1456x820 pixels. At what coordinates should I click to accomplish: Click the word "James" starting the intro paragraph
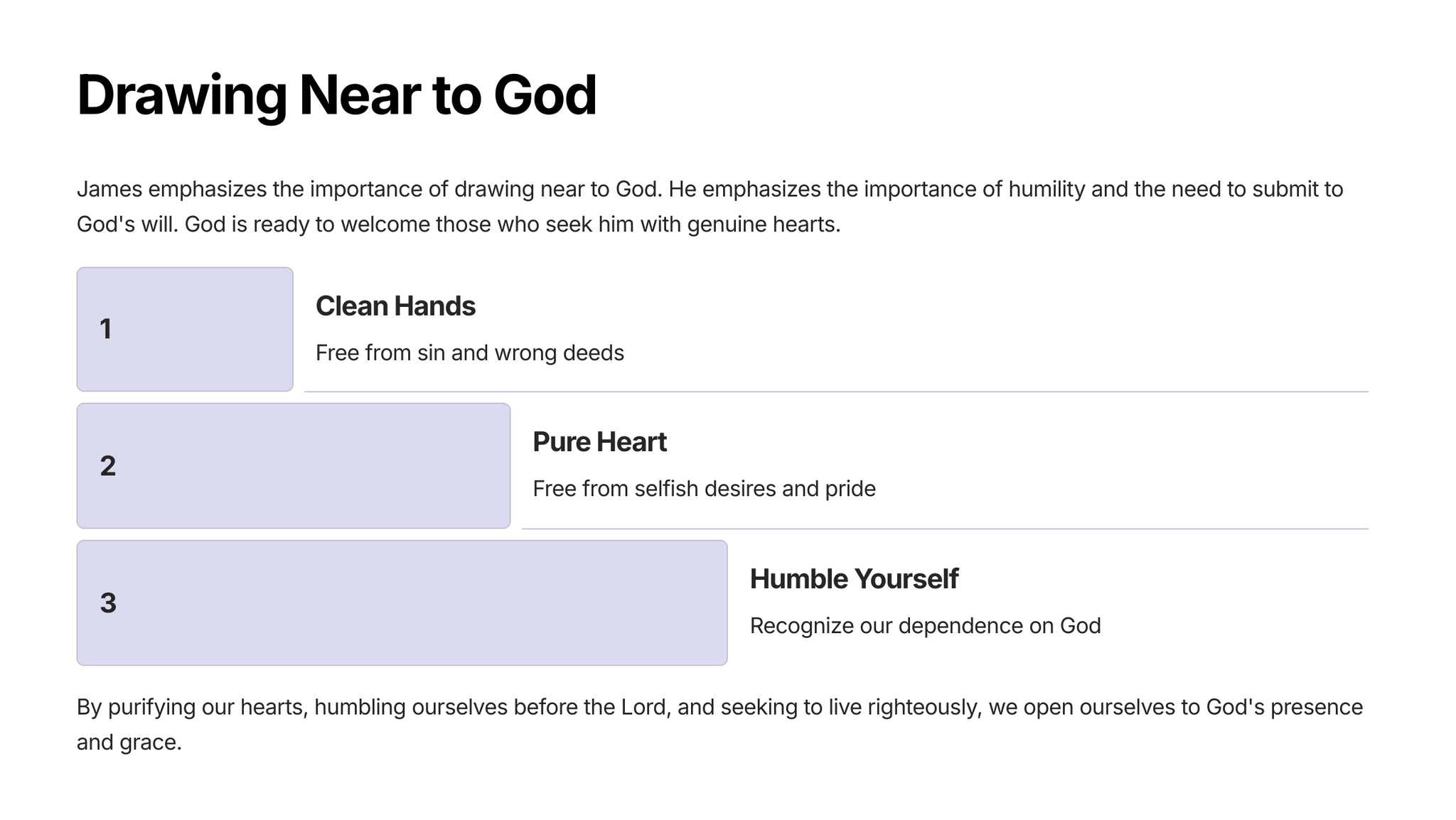(109, 190)
